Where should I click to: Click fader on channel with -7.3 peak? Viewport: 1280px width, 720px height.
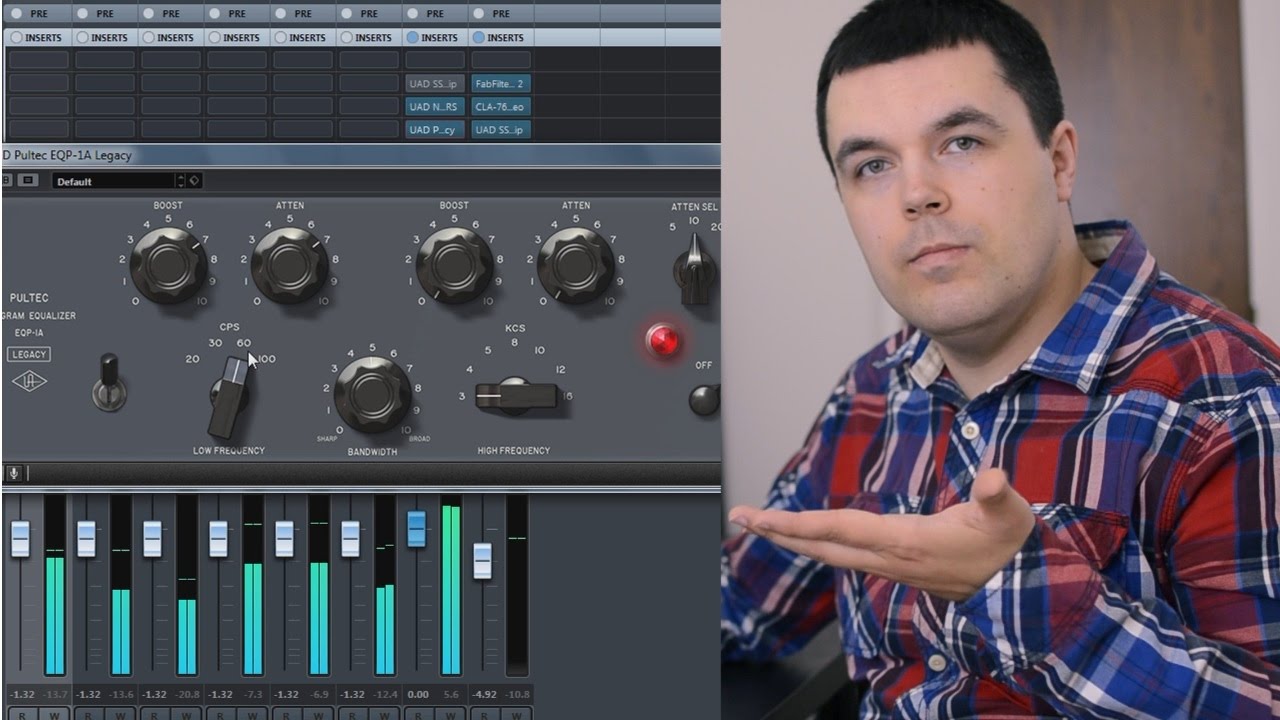(218, 538)
